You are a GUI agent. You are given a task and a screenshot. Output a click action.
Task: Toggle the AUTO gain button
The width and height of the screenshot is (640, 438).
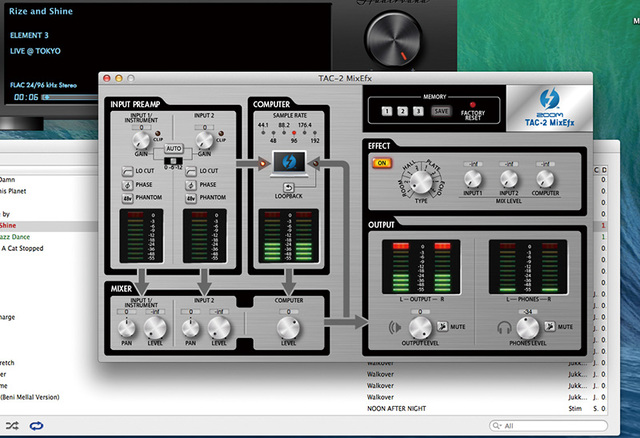click(x=174, y=147)
